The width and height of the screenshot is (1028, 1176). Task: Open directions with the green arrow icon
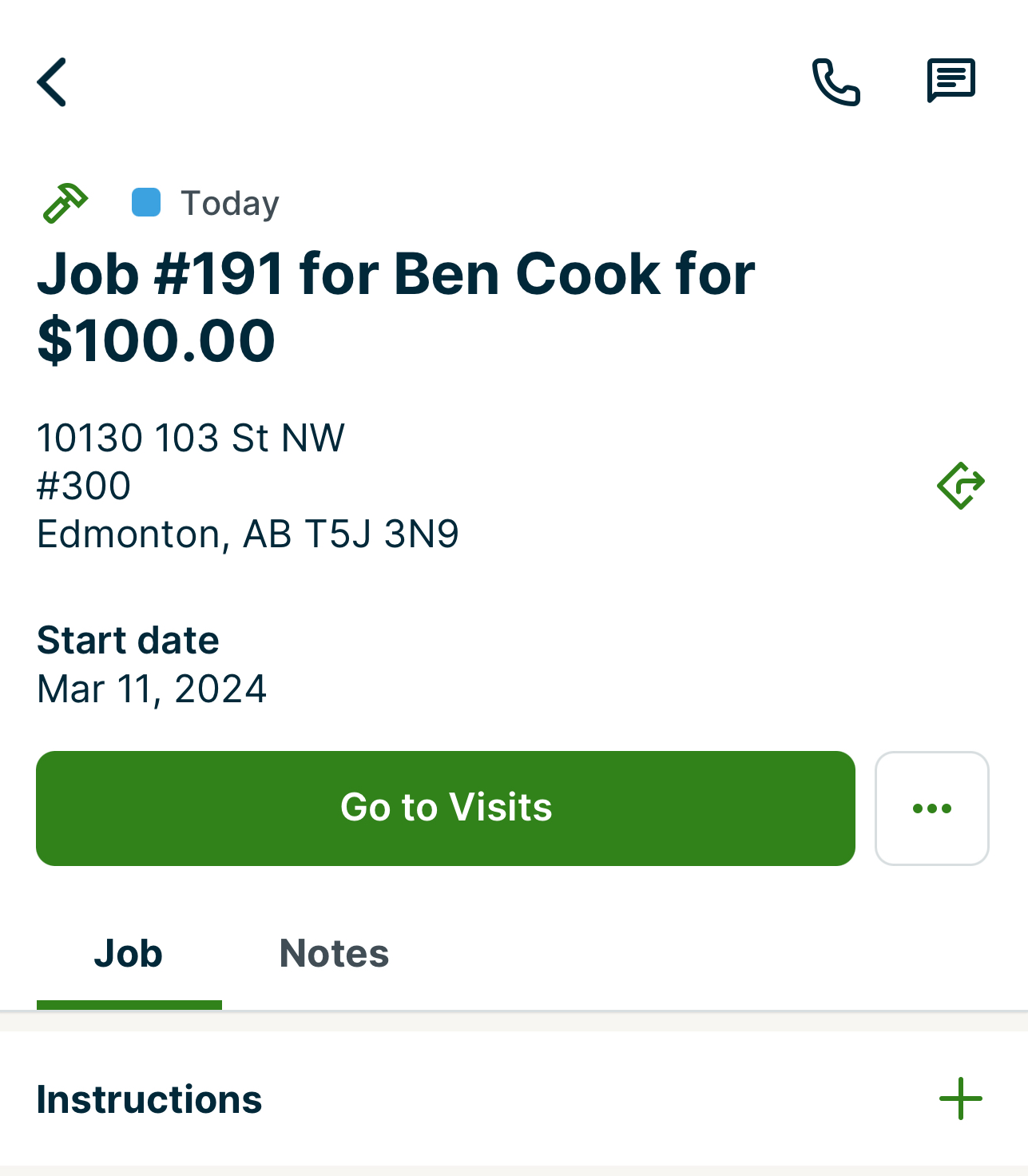pyautogui.click(x=960, y=486)
